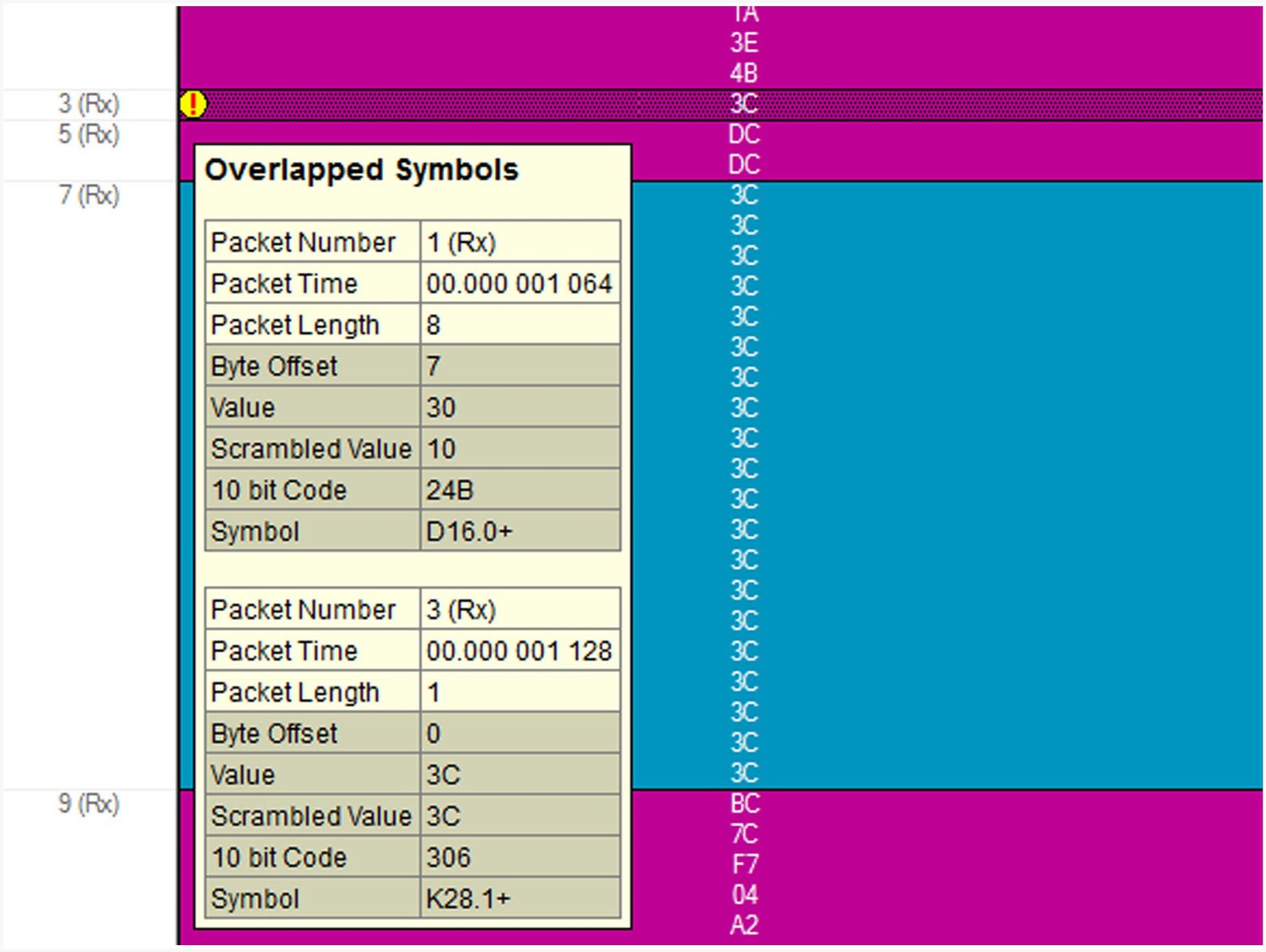Click the yellow warning exclamation icon
The height and width of the screenshot is (952, 1266).
pos(193,104)
